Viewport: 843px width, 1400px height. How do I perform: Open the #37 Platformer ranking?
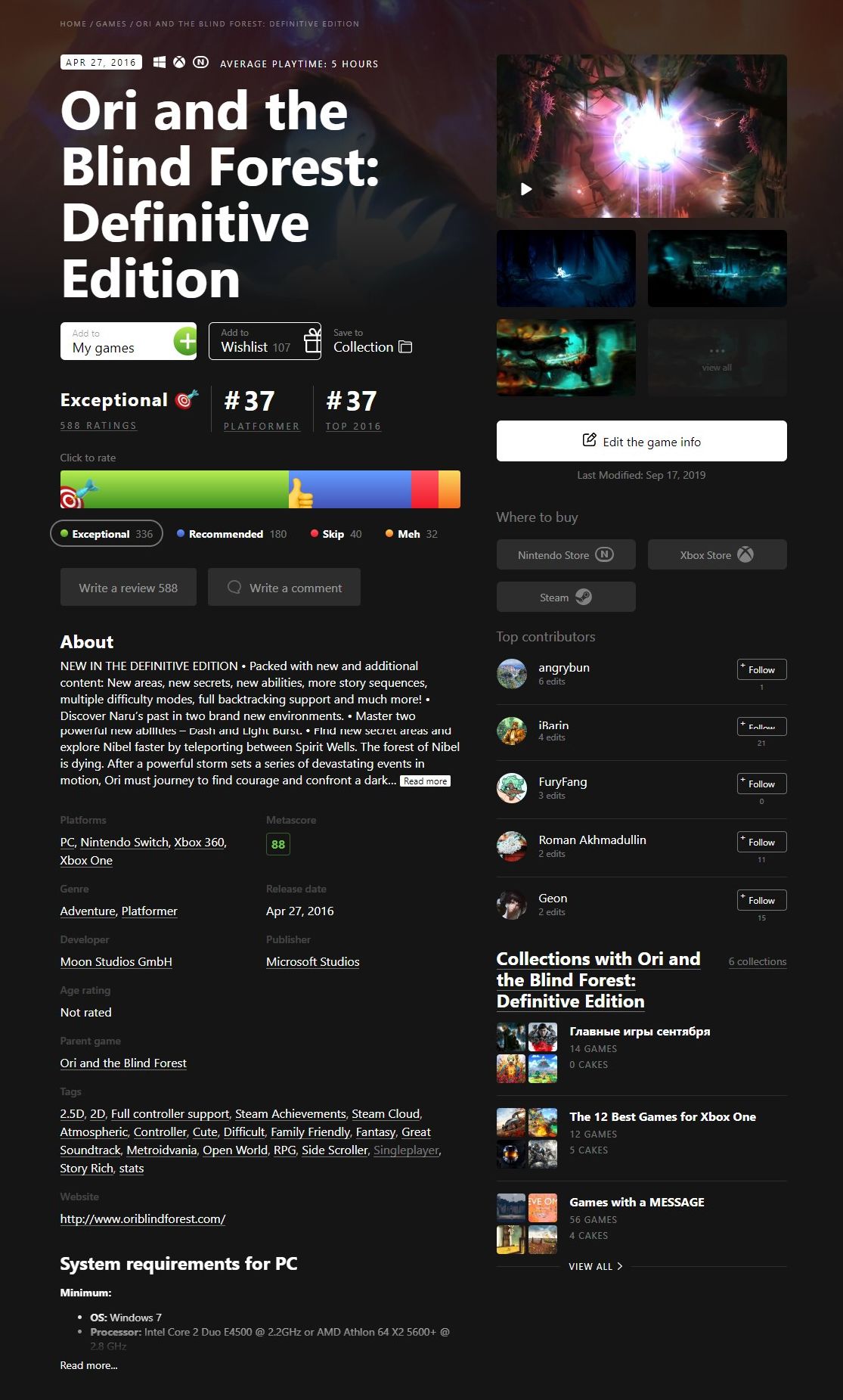[261, 409]
